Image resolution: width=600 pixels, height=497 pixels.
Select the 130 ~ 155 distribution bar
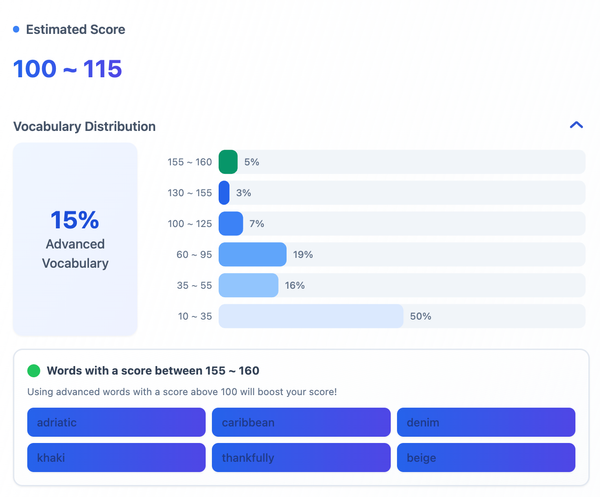[x=224, y=193]
